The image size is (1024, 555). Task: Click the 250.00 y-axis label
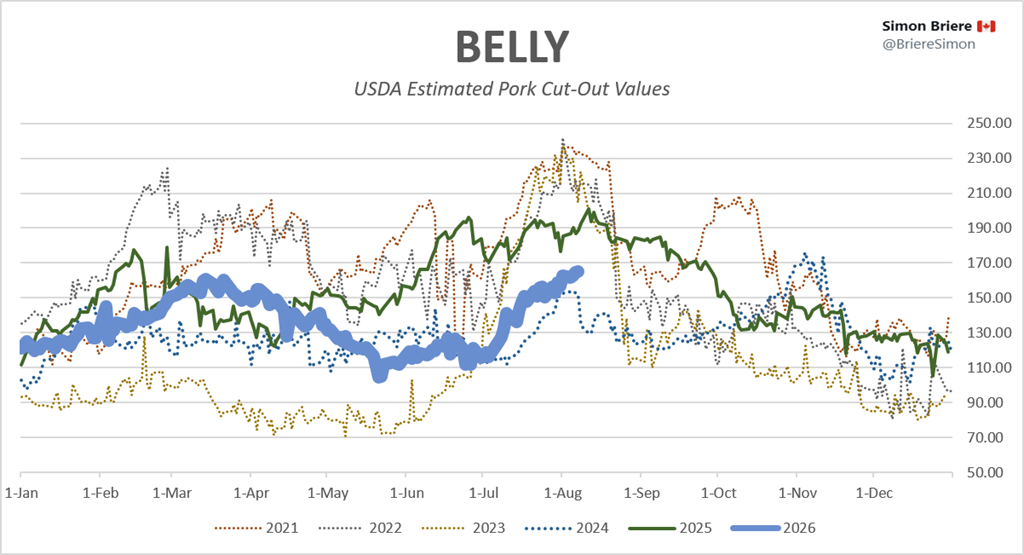coord(989,123)
